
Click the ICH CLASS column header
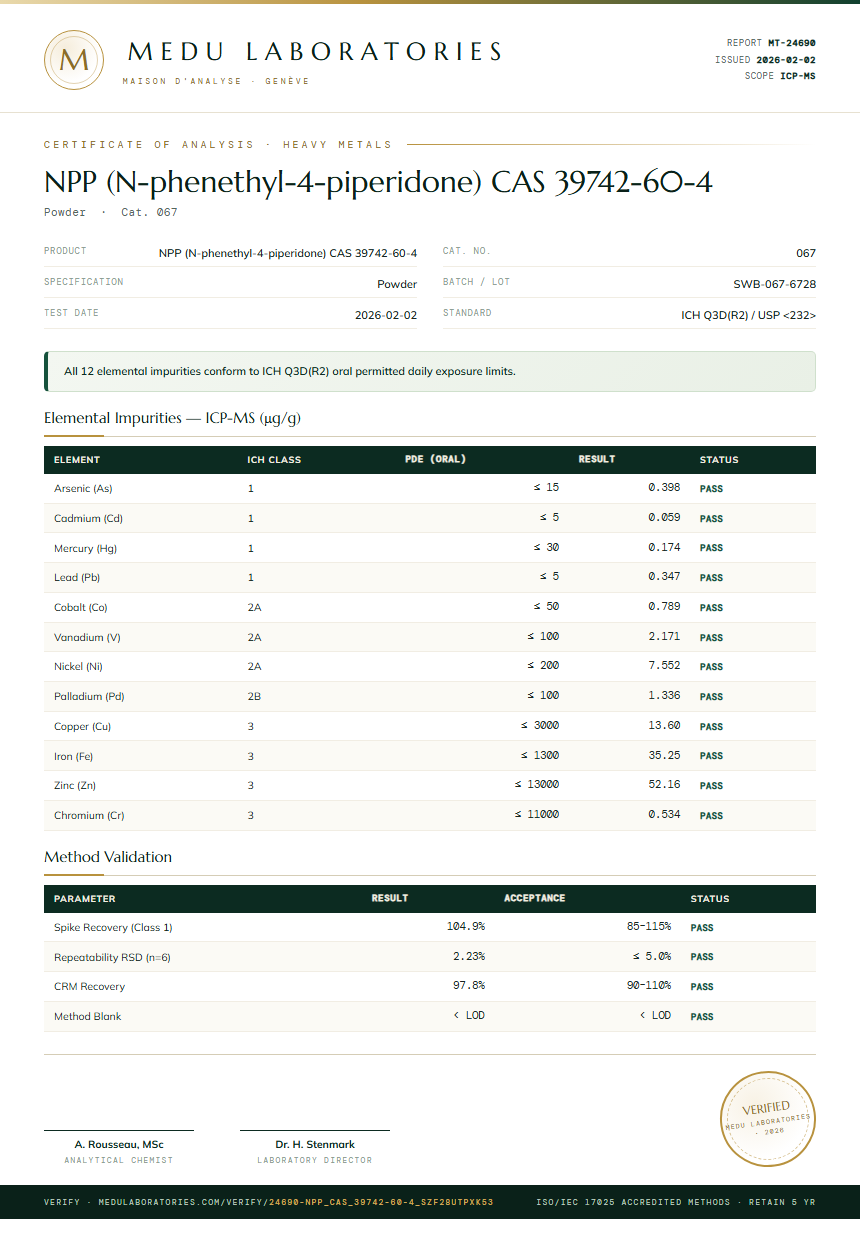point(274,460)
